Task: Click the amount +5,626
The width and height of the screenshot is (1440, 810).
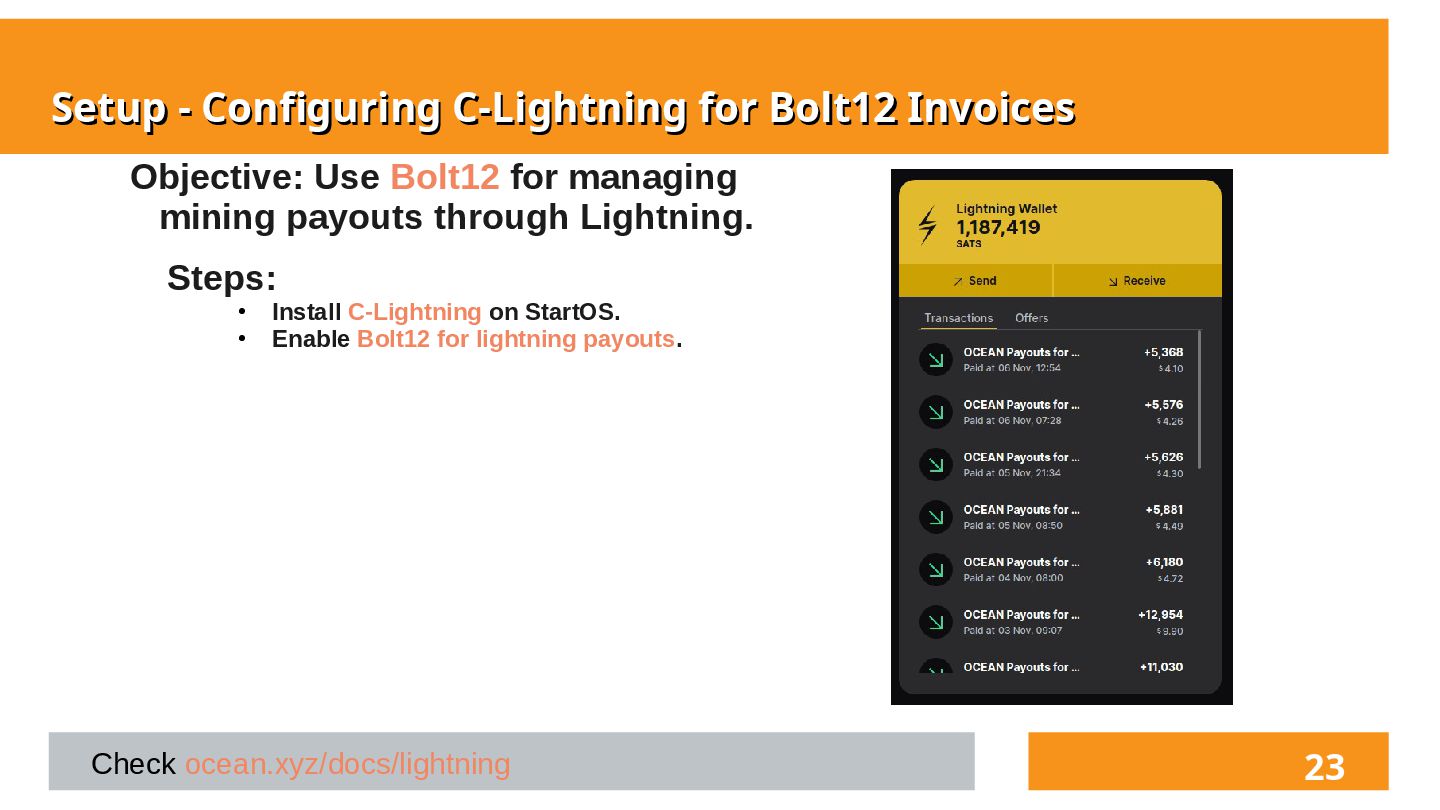Action: click(x=1163, y=457)
